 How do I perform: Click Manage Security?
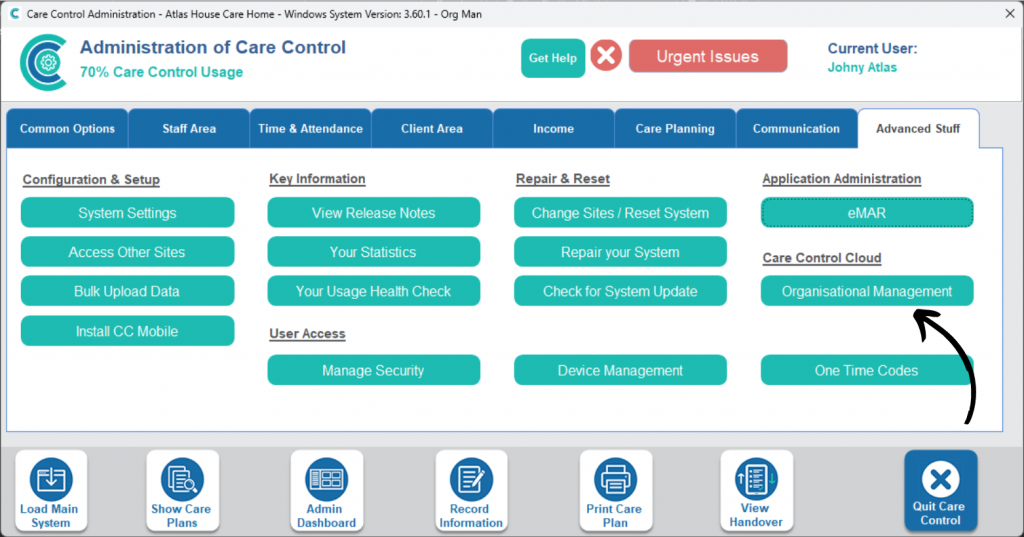click(x=374, y=370)
